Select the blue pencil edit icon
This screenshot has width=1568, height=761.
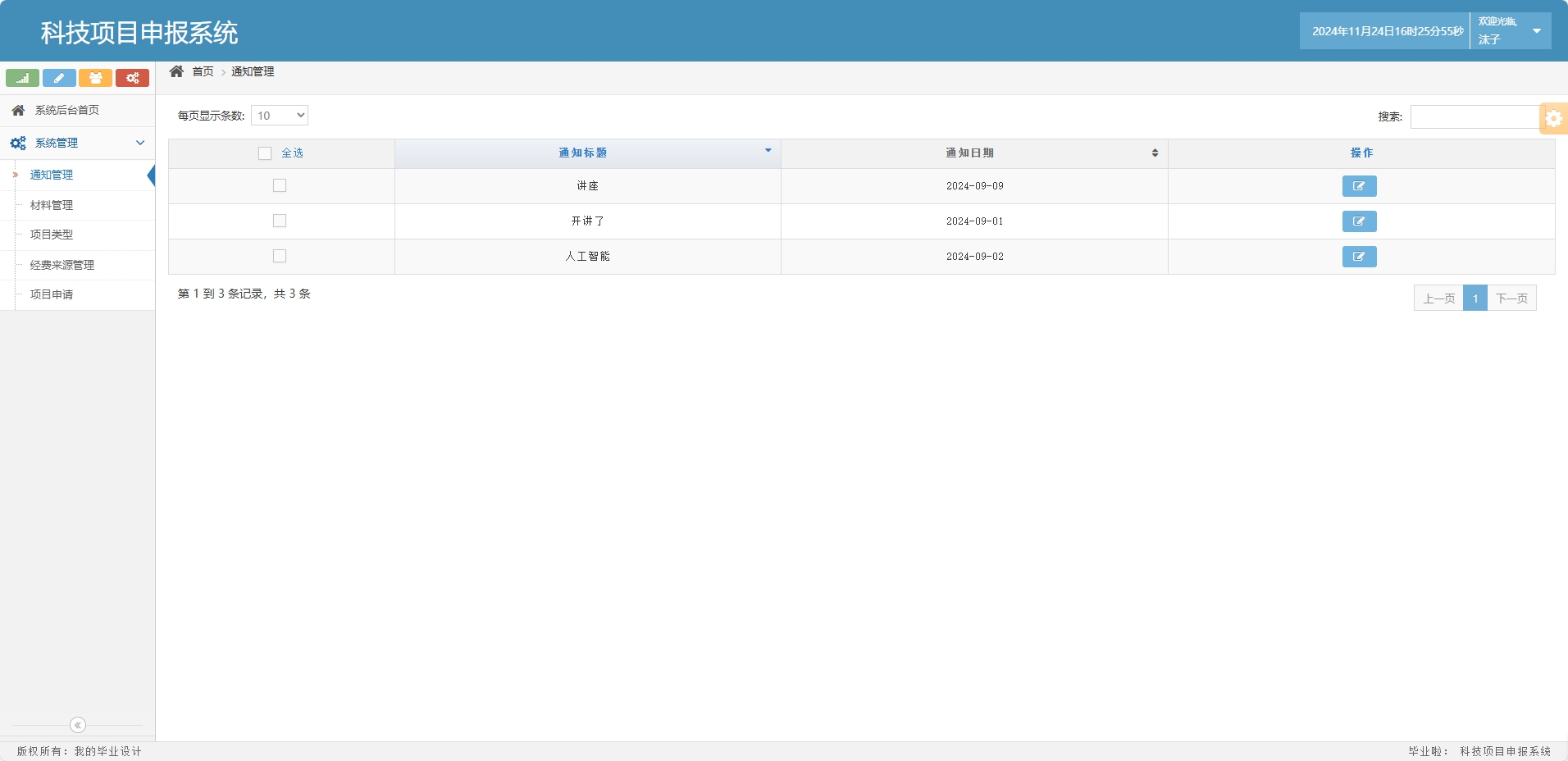59,77
